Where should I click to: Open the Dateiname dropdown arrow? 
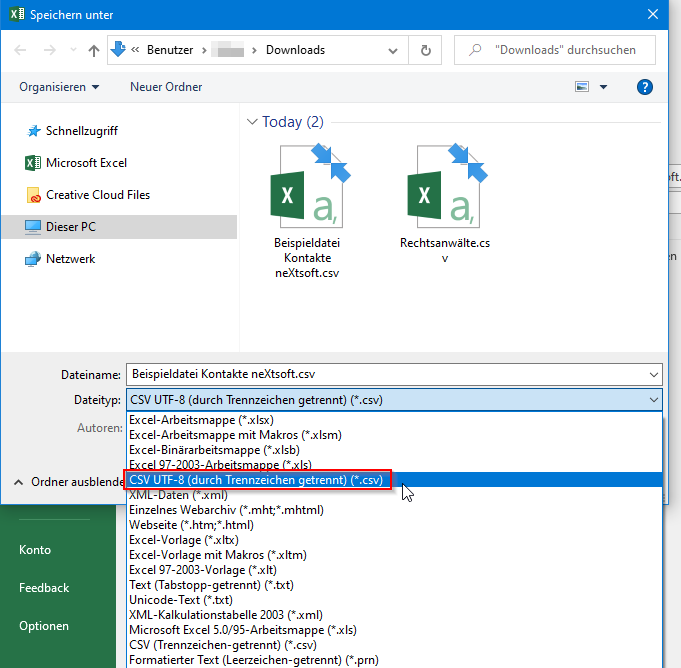654,374
